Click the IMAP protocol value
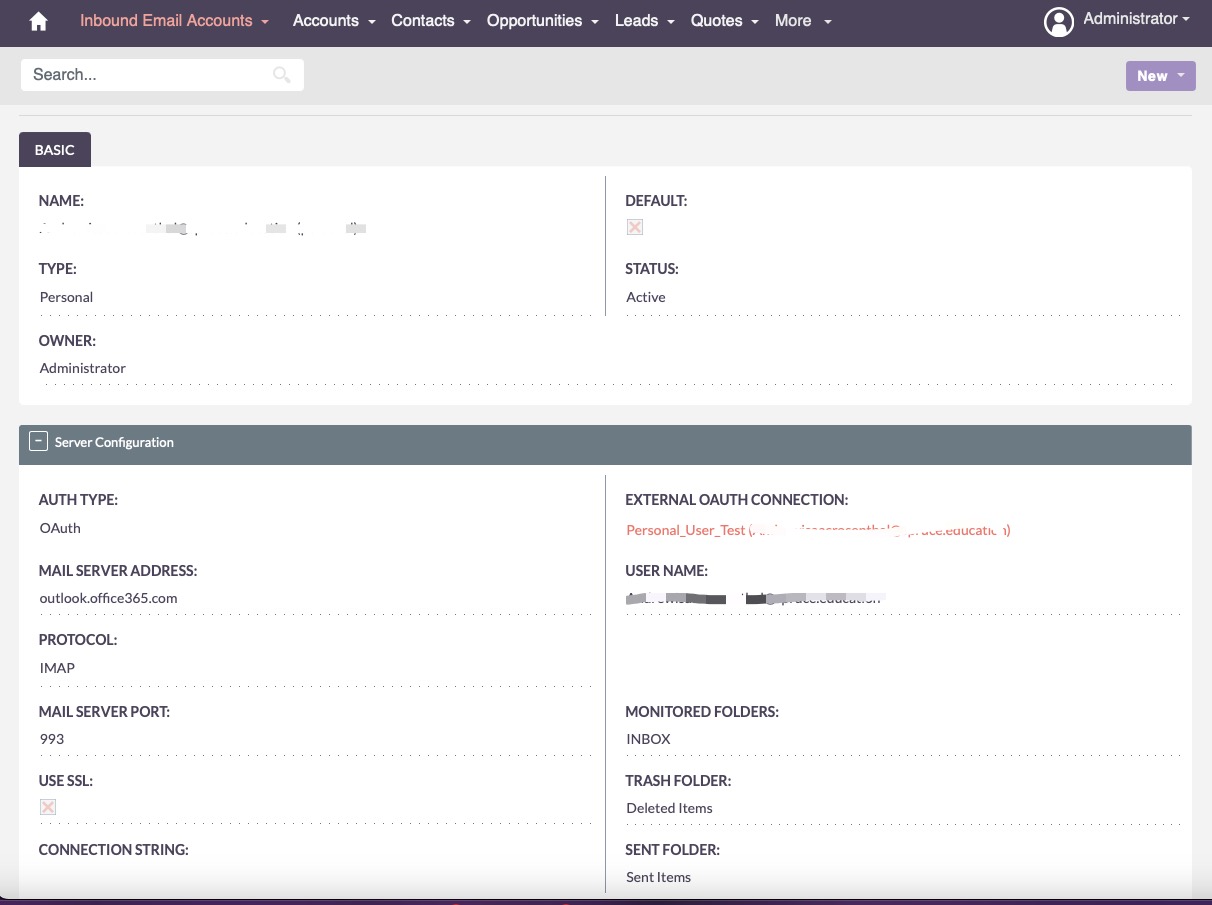Screen dimensions: 1212x905 pyautogui.click(x=57, y=668)
